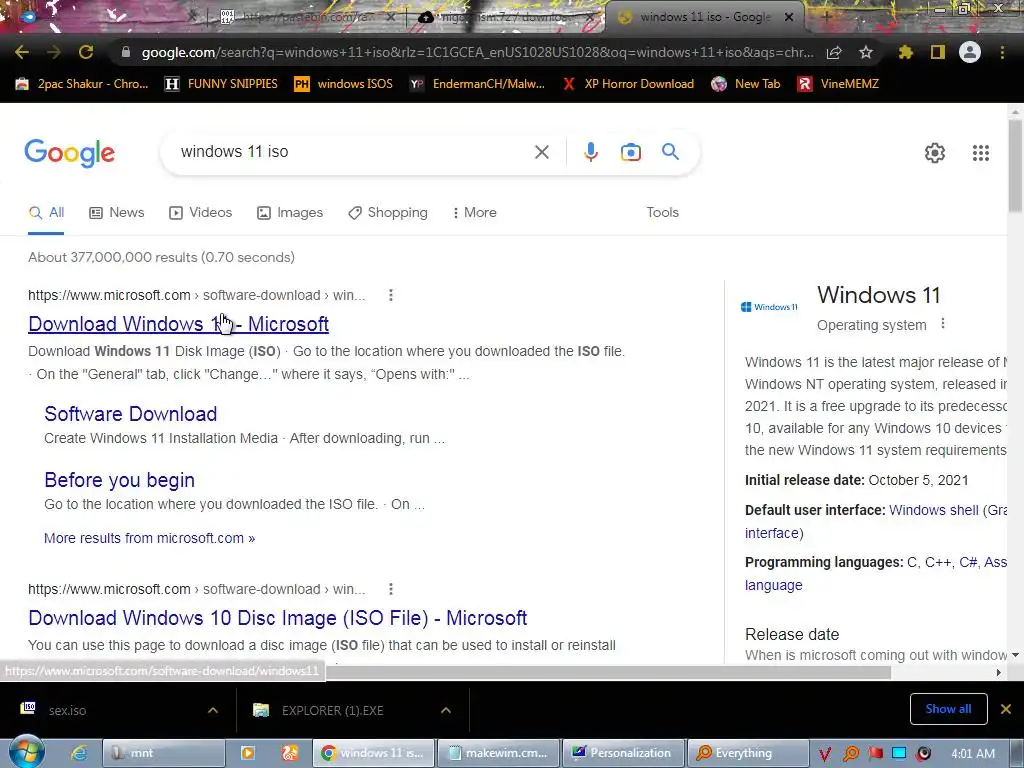
Task: Open the C# programming language link
Action: click(x=968, y=562)
